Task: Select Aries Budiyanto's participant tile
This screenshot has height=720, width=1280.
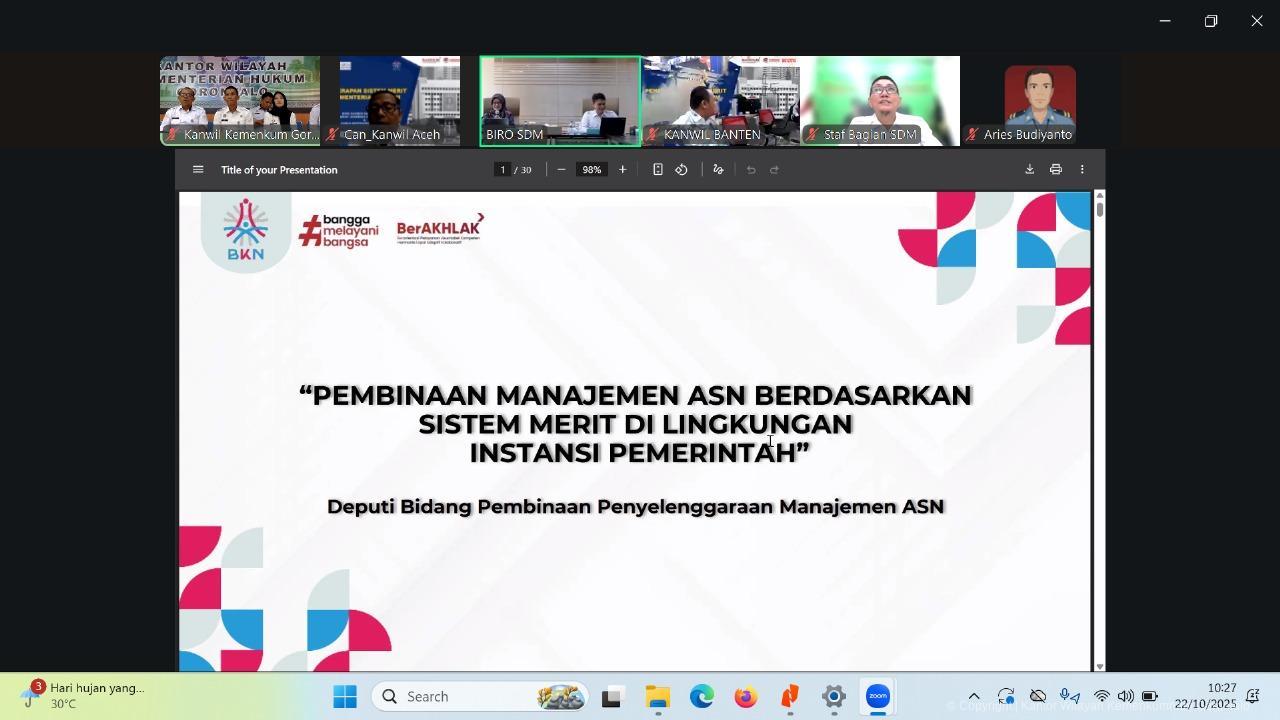Action: point(1040,100)
